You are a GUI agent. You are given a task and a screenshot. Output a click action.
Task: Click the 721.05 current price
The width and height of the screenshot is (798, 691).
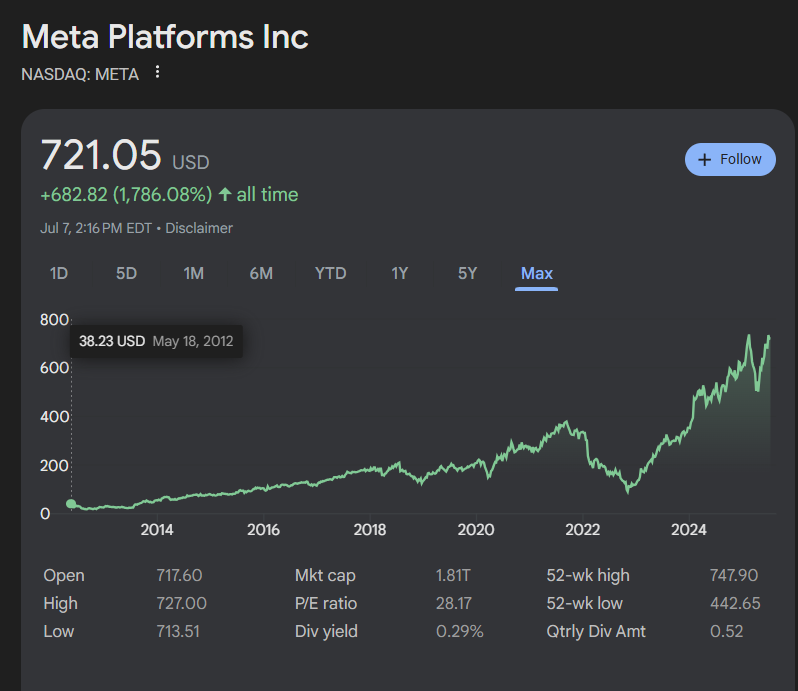pyautogui.click(x=101, y=155)
